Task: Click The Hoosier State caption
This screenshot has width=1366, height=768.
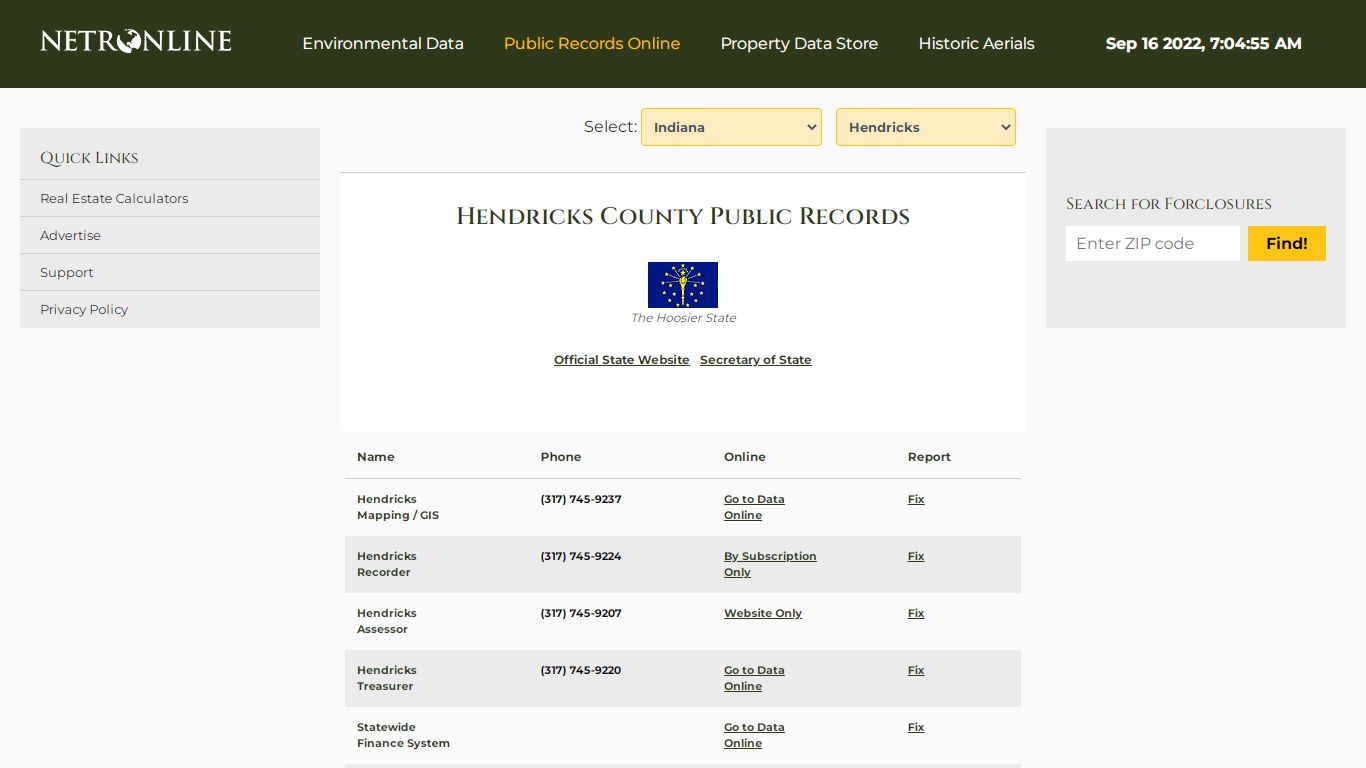Action: point(683,318)
